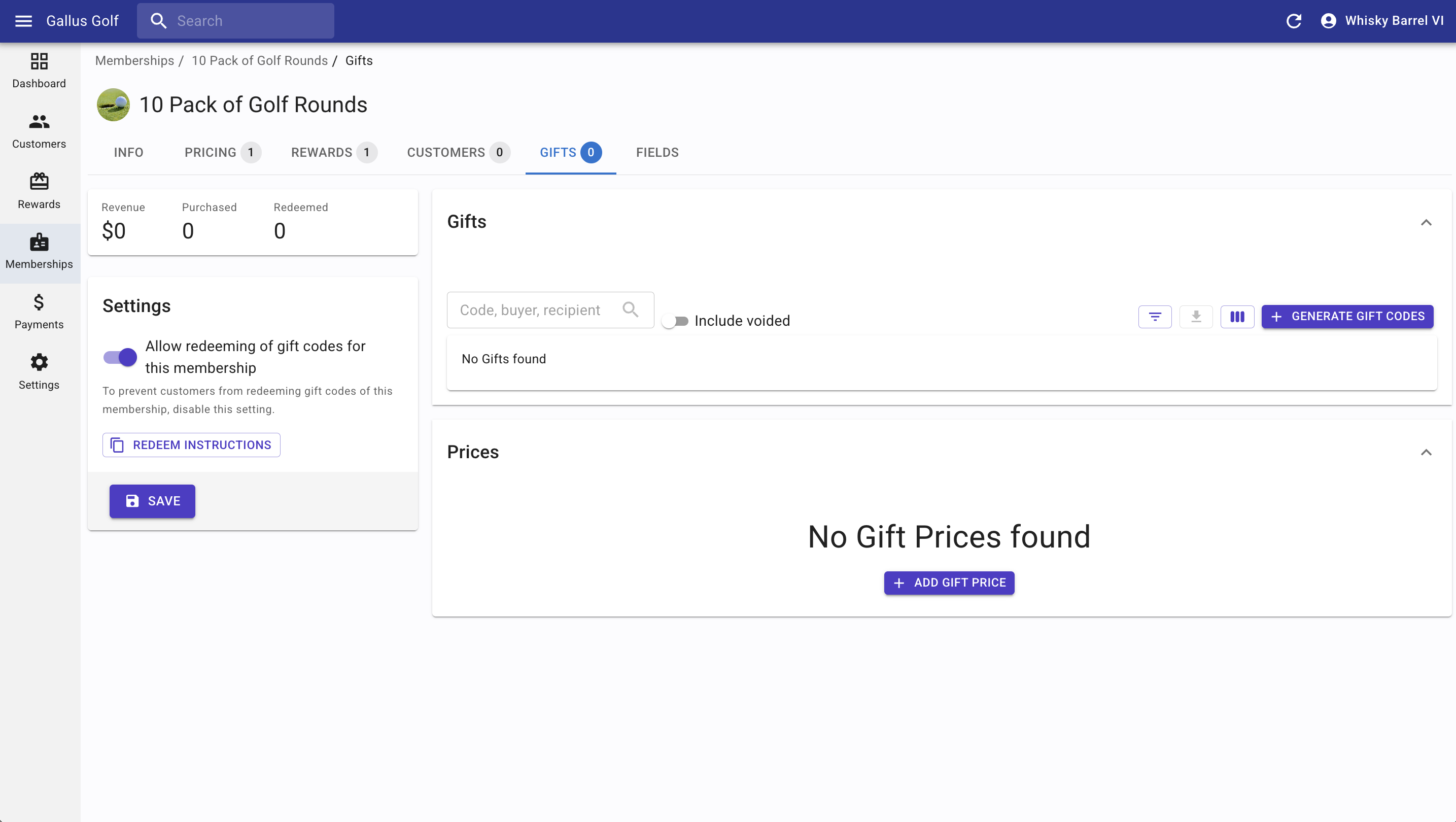1456x822 pixels.
Task: Open Rewards sidebar section
Action: pyautogui.click(x=39, y=191)
